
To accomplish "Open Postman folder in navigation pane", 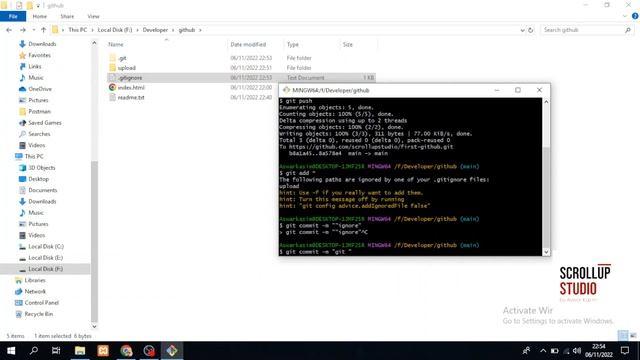I will pyautogui.click(x=39, y=111).
